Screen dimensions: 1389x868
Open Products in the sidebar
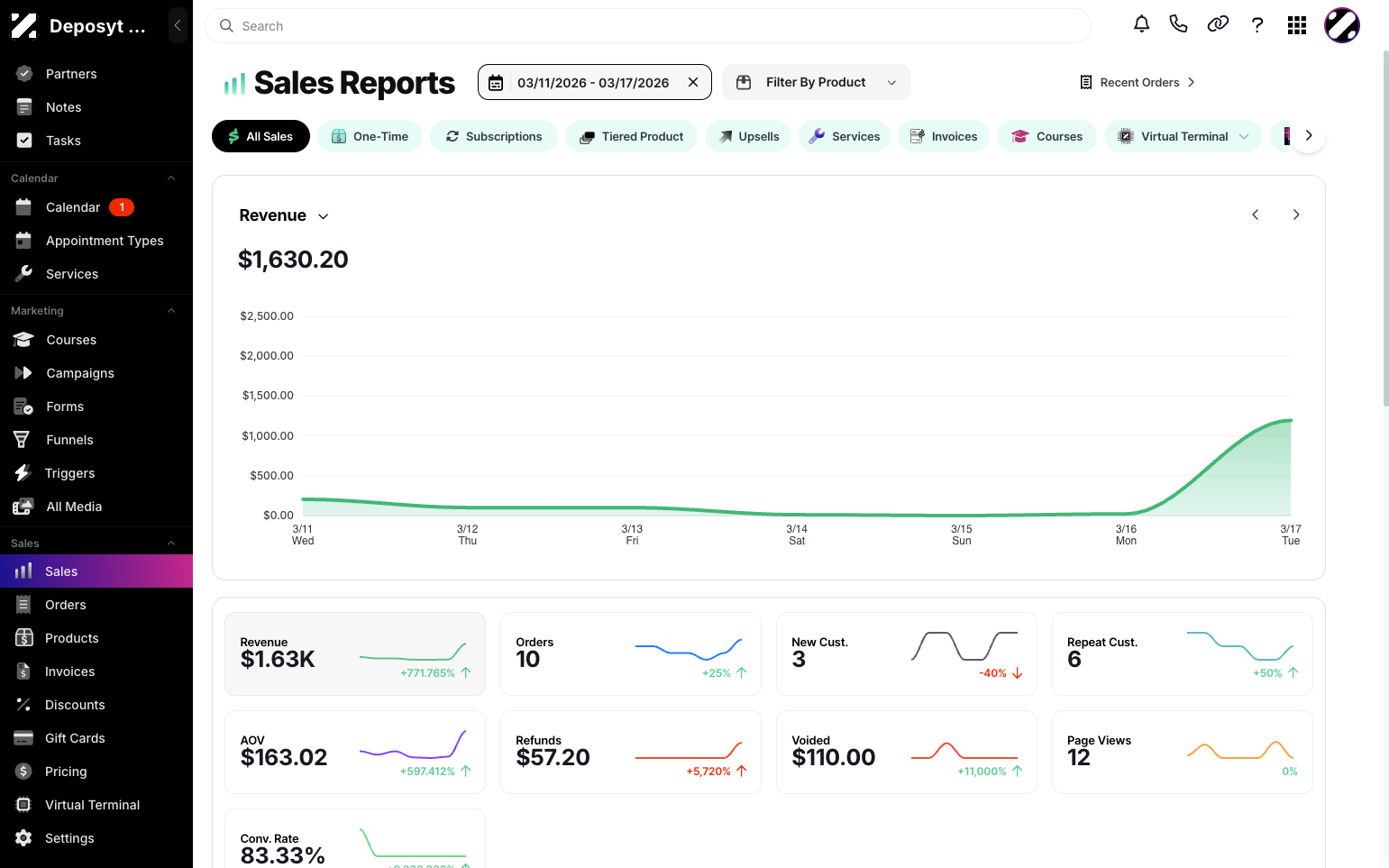click(x=96, y=638)
